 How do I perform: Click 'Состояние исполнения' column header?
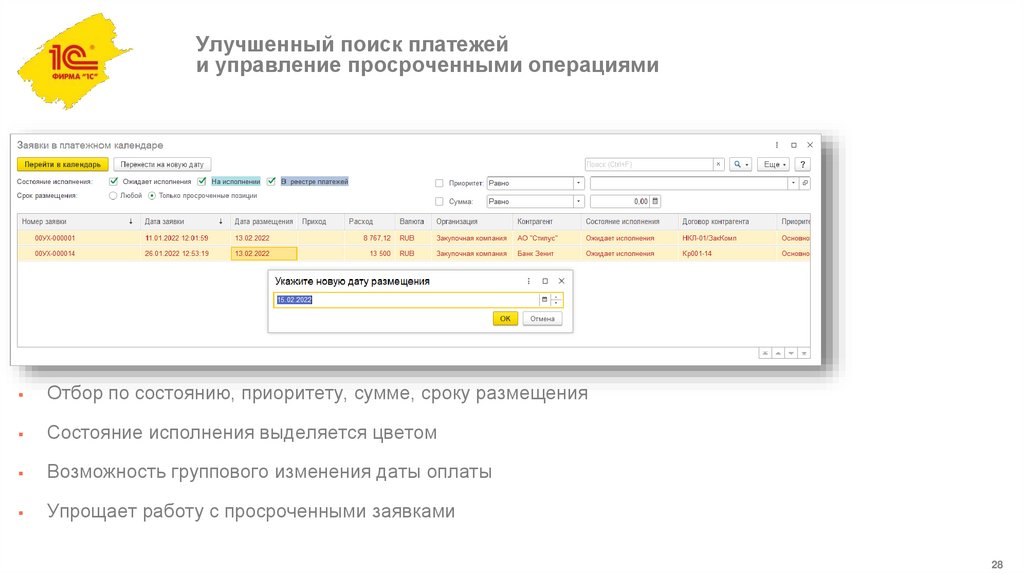(630, 222)
